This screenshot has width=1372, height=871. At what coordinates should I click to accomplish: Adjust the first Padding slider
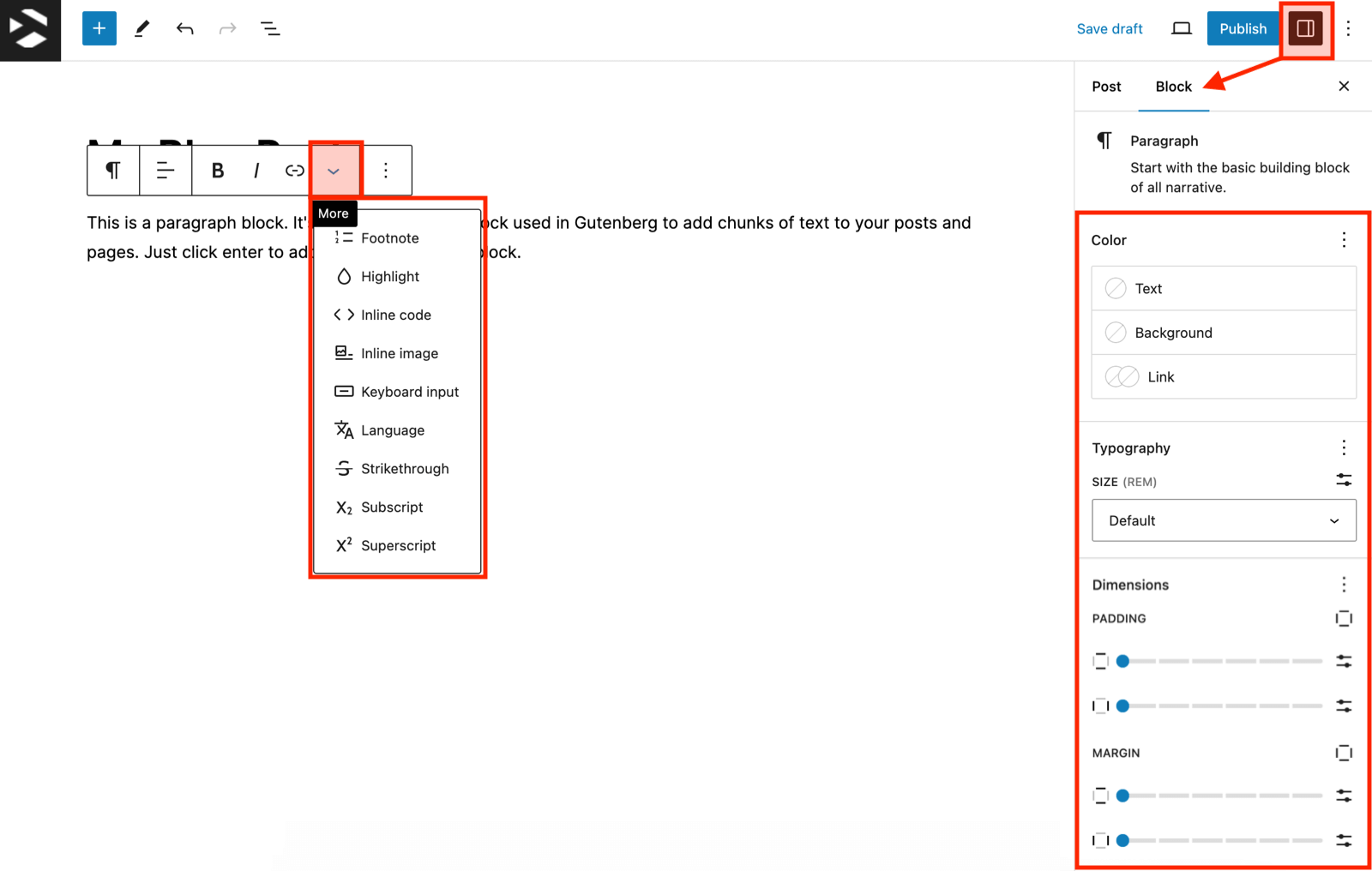[x=1222, y=661]
